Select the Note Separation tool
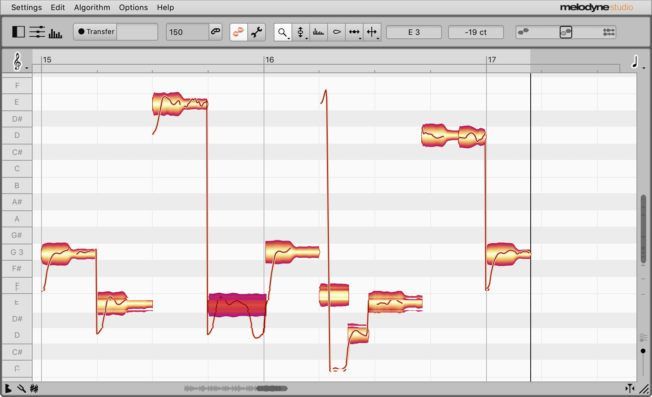 point(372,32)
